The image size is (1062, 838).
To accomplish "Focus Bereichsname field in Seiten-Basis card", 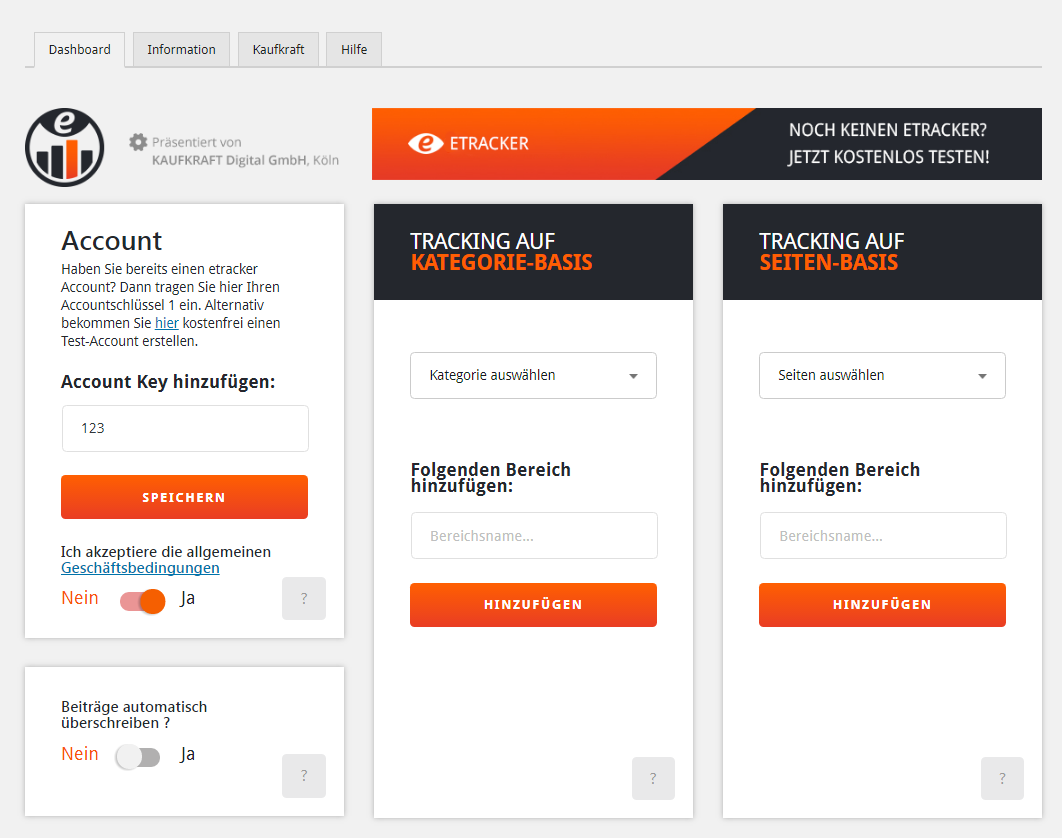I will tap(883, 536).
